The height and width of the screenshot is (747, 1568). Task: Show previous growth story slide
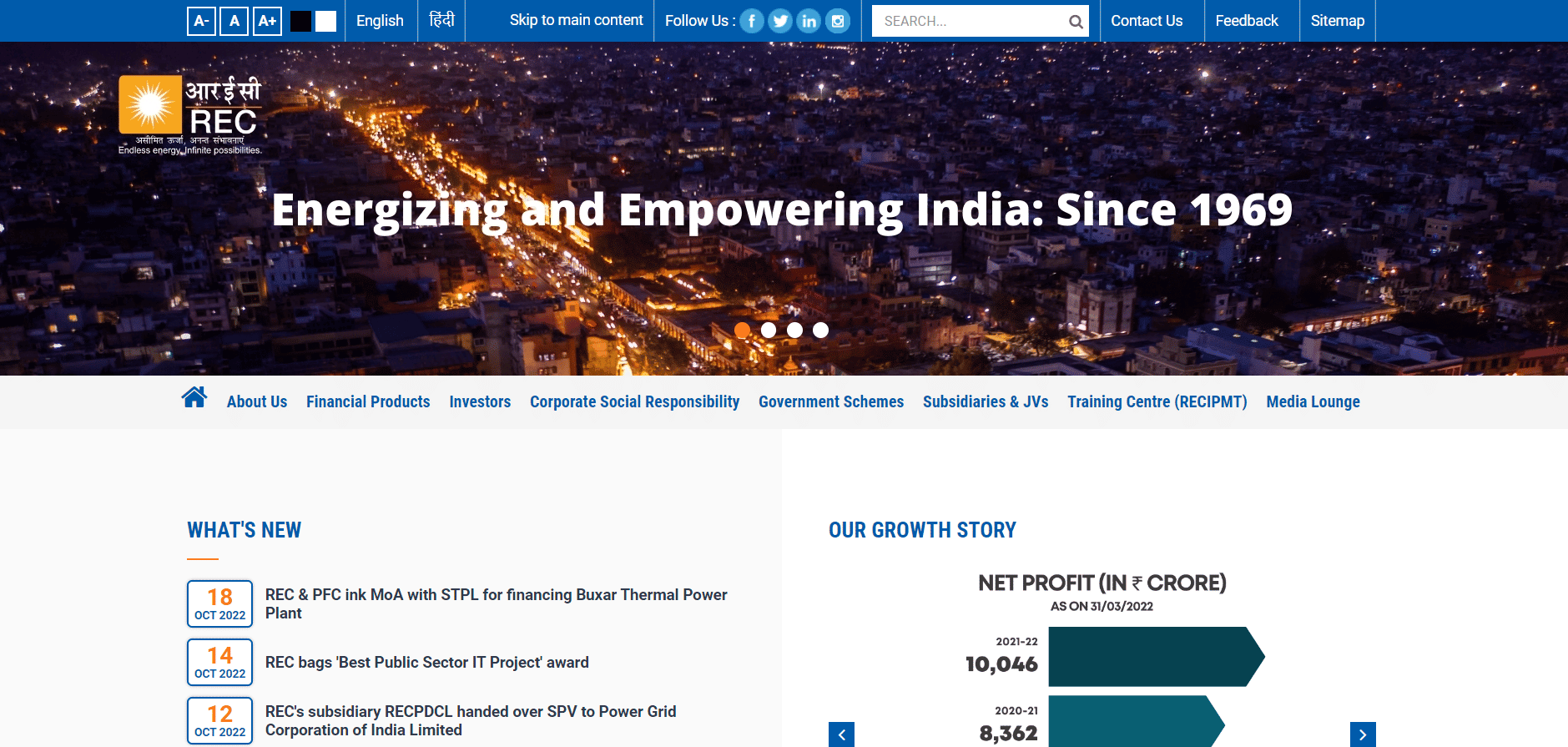(x=841, y=734)
